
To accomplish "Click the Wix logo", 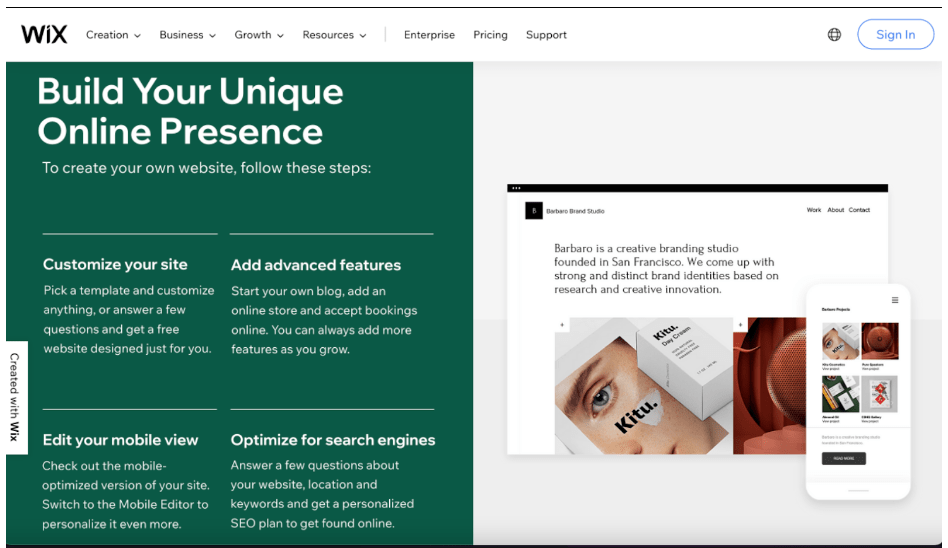I will pos(44,34).
